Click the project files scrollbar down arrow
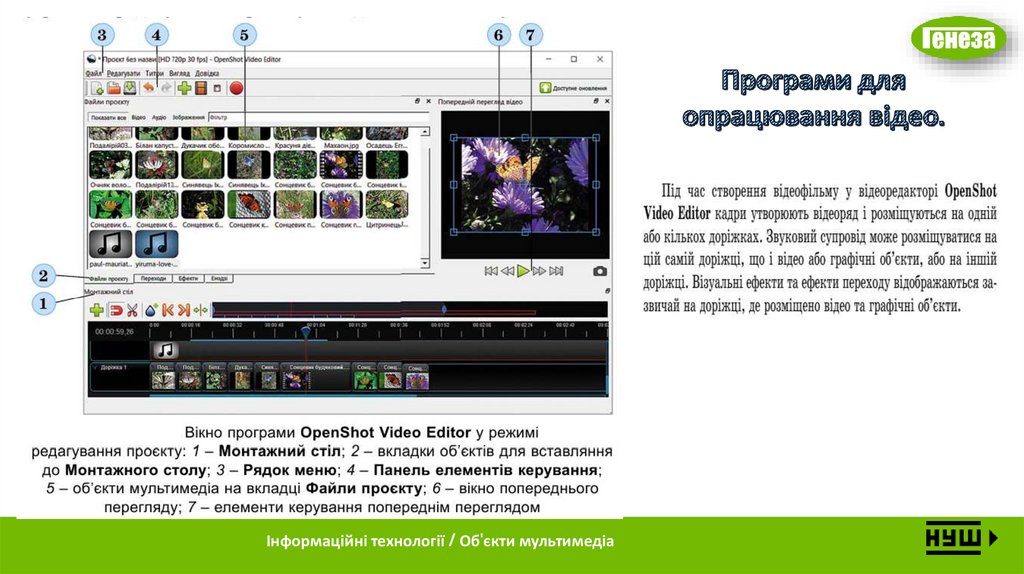This screenshot has width=1024, height=574. pyautogui.click(x=425, y=263)
